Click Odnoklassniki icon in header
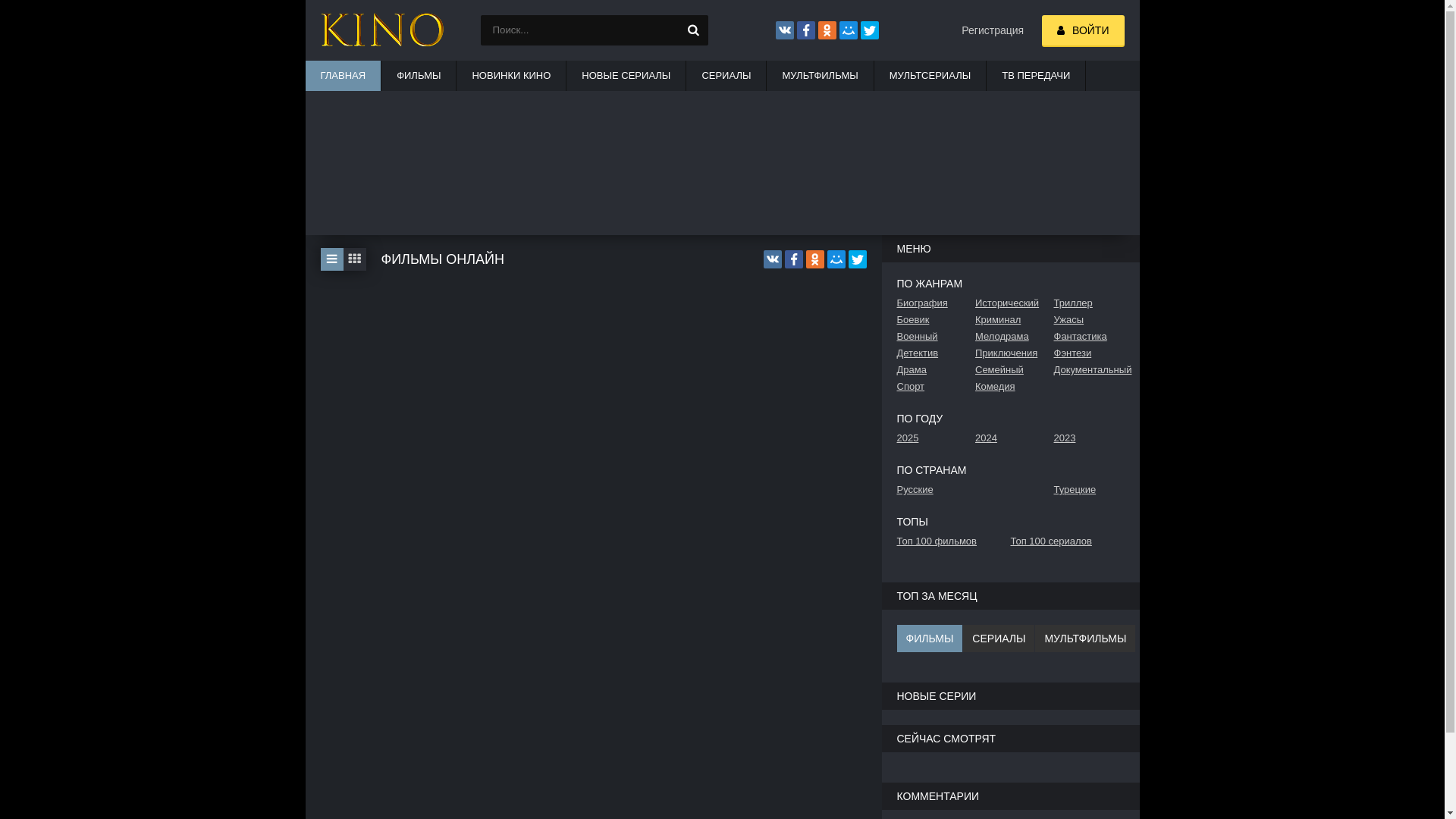 pyautogui.click(x=827, y=30)
